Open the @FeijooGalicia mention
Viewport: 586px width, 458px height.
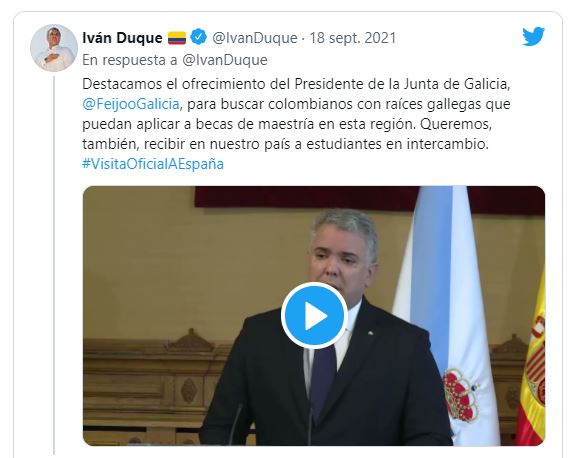pos(131,104)
